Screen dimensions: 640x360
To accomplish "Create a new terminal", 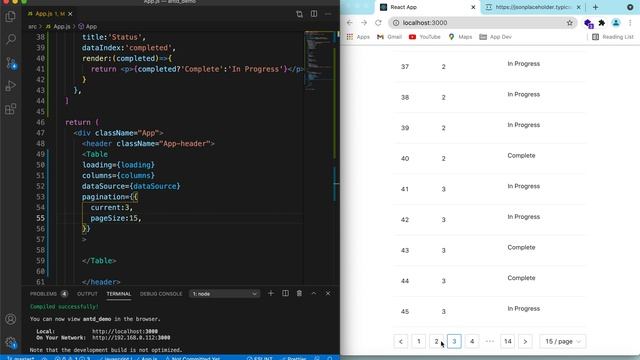I will [271, 293].
